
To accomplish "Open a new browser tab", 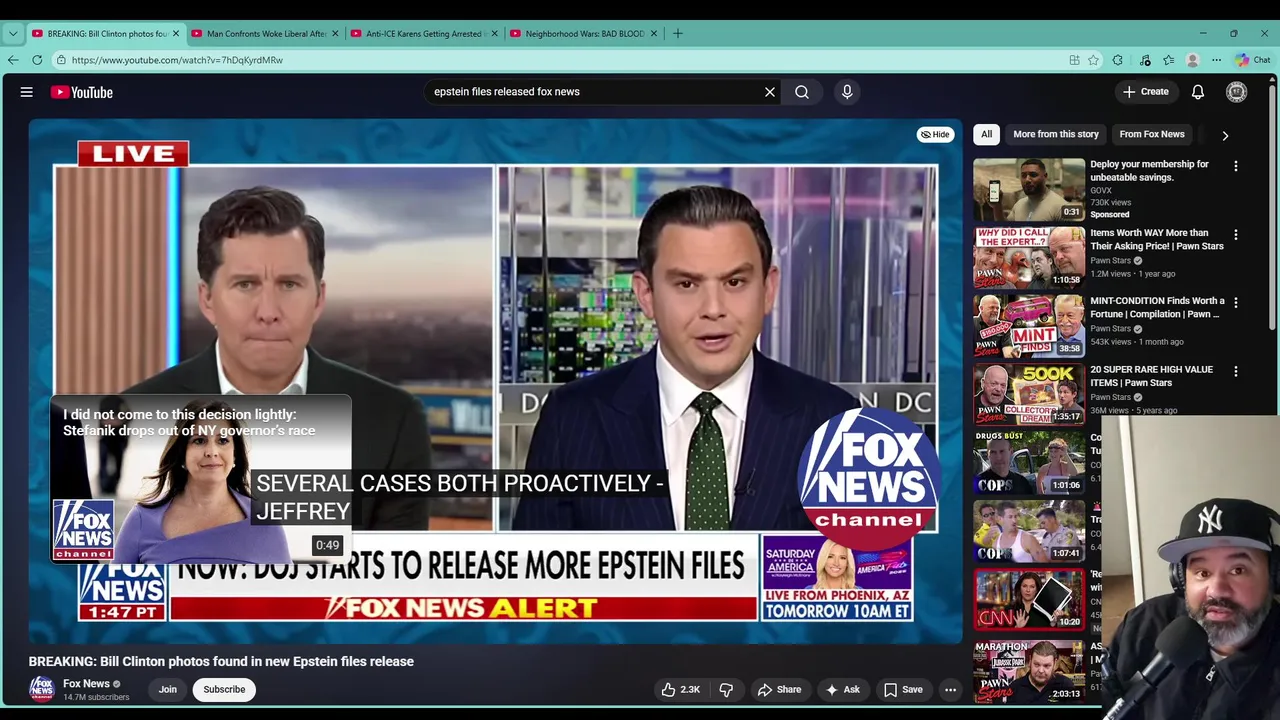I will pos(678,33).
